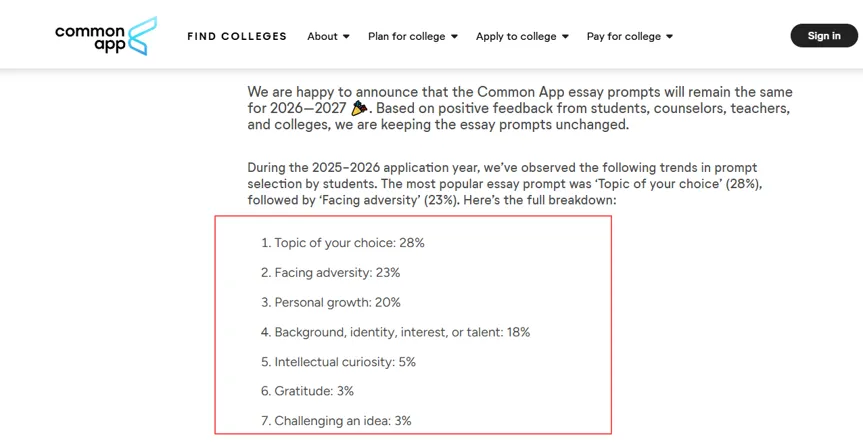
Task: Open the FIND COLLEGES page
Action: [237, 36]
